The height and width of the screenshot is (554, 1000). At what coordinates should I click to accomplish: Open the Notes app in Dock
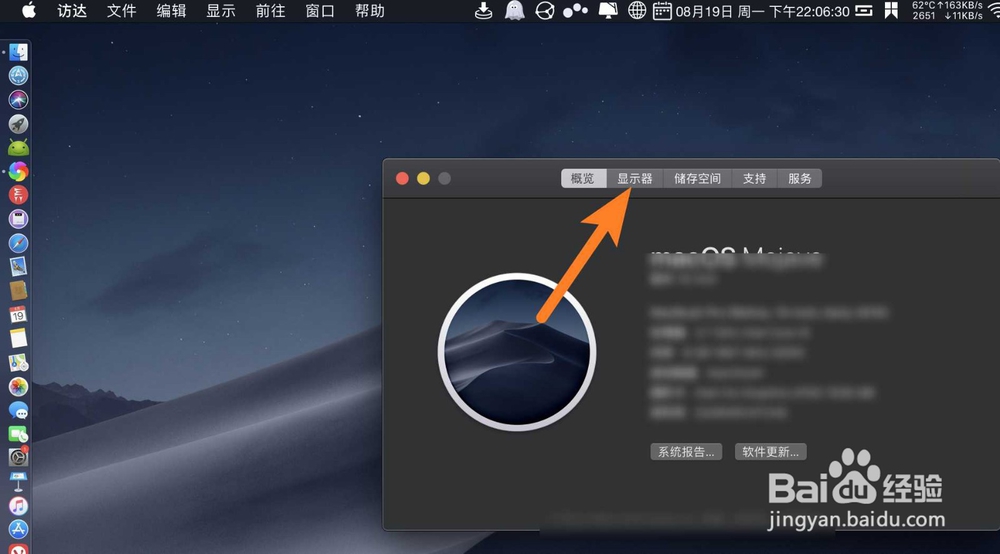point(18,339)
